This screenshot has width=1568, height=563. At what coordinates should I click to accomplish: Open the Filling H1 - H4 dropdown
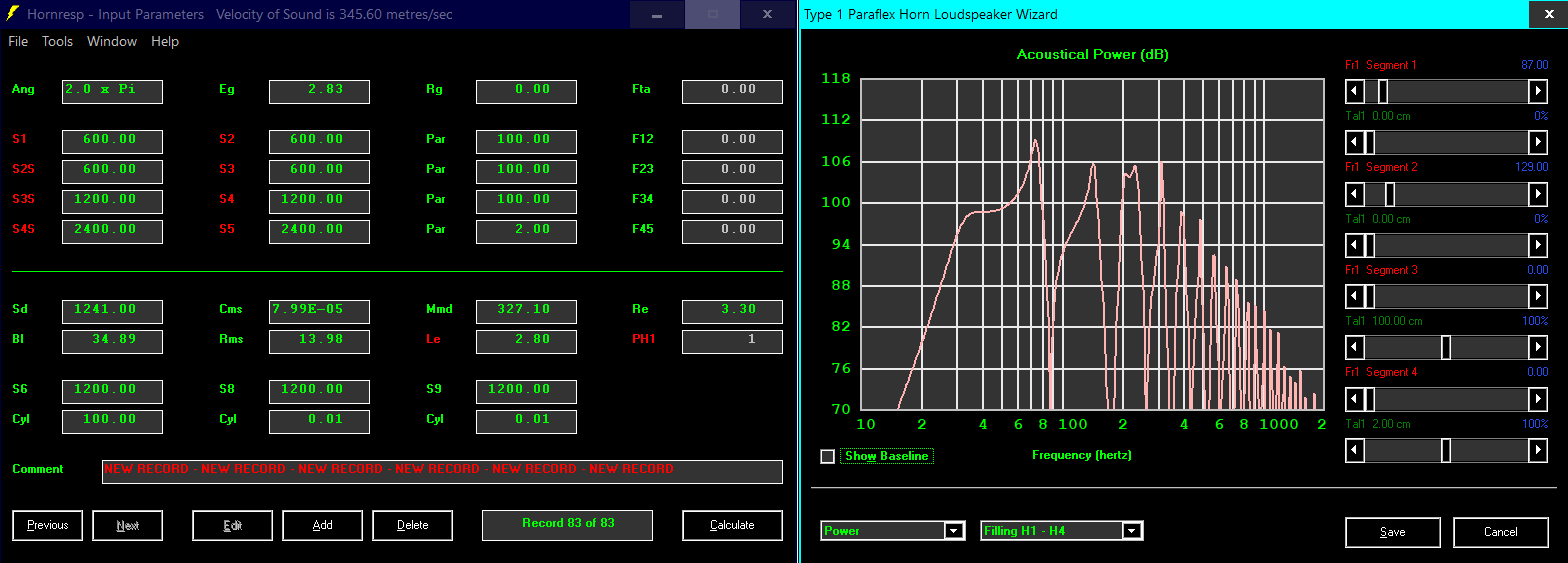click(x=1132, y=531)
